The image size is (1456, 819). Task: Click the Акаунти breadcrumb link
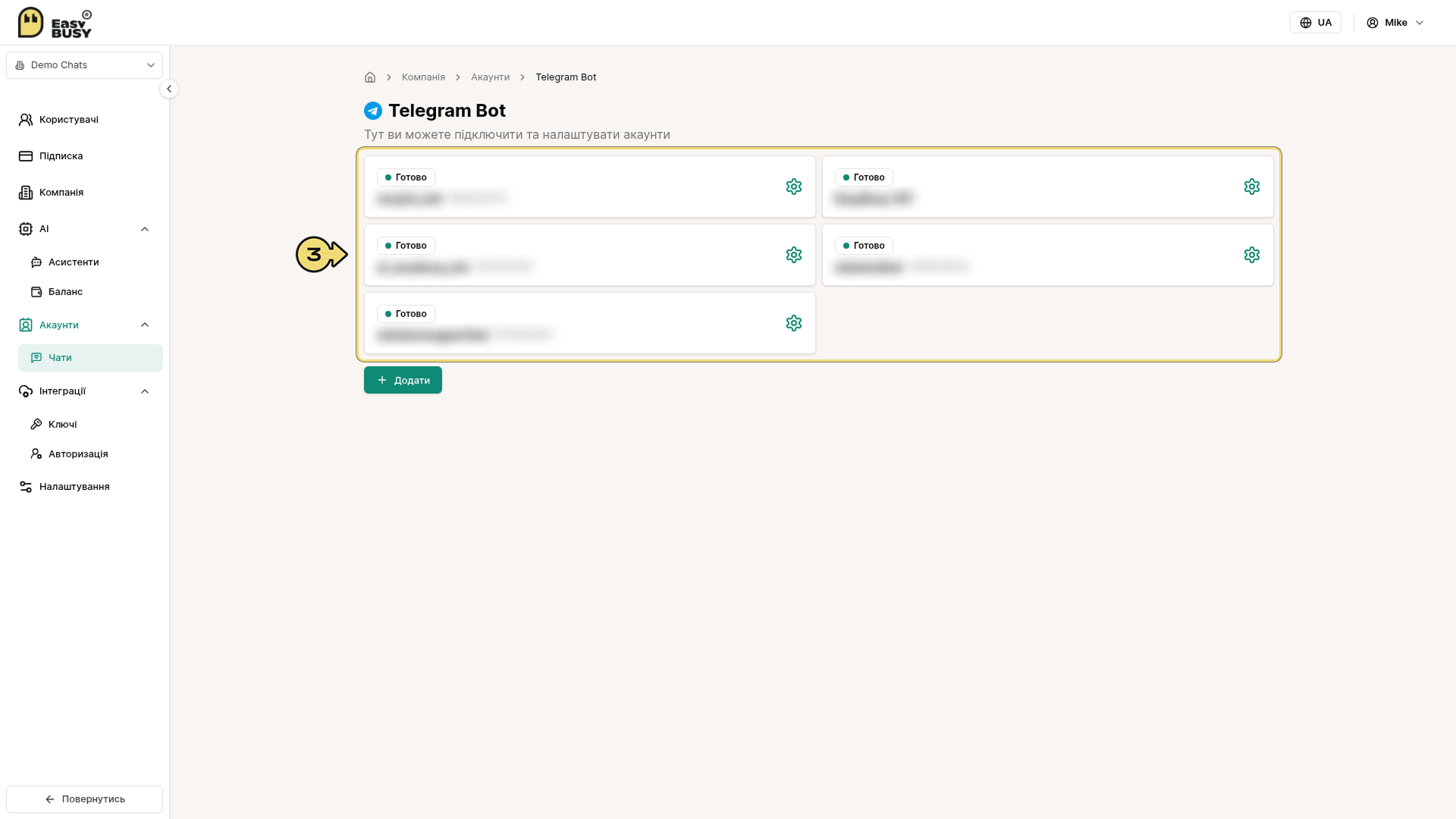490,77
